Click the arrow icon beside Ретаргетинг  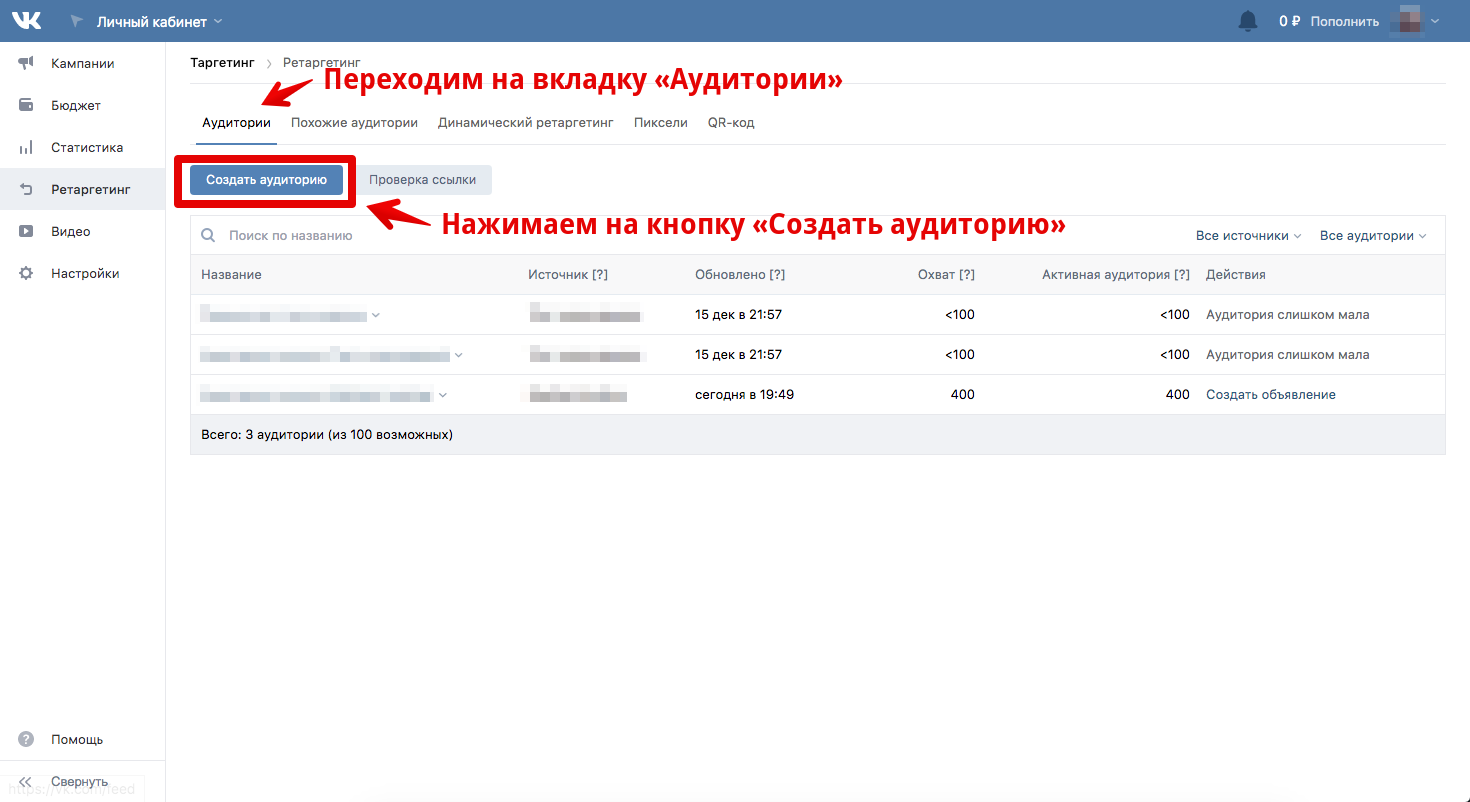point(26,190)
